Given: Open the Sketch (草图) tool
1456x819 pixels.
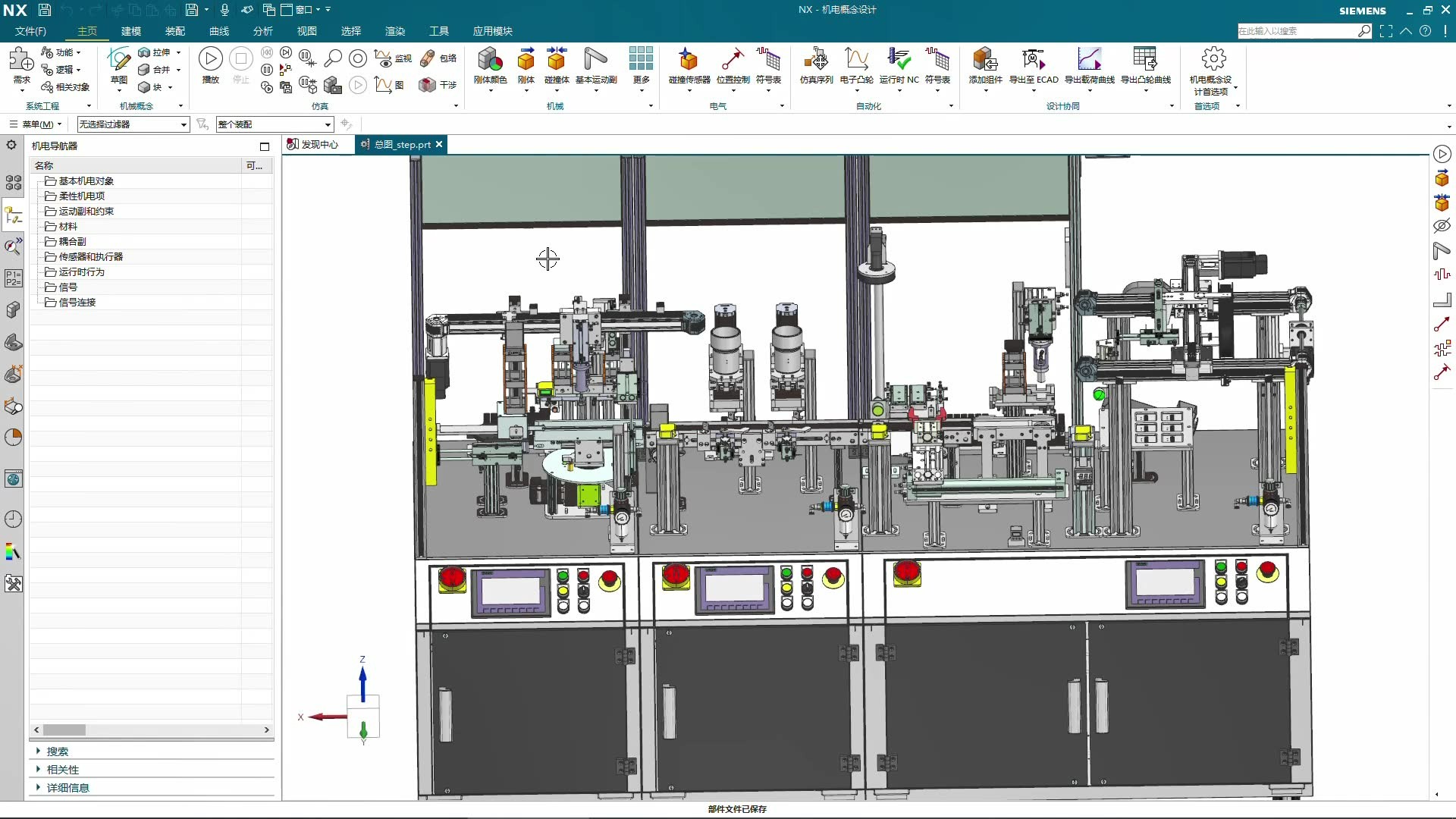Looking at the screenshot, I should point(118,60).
